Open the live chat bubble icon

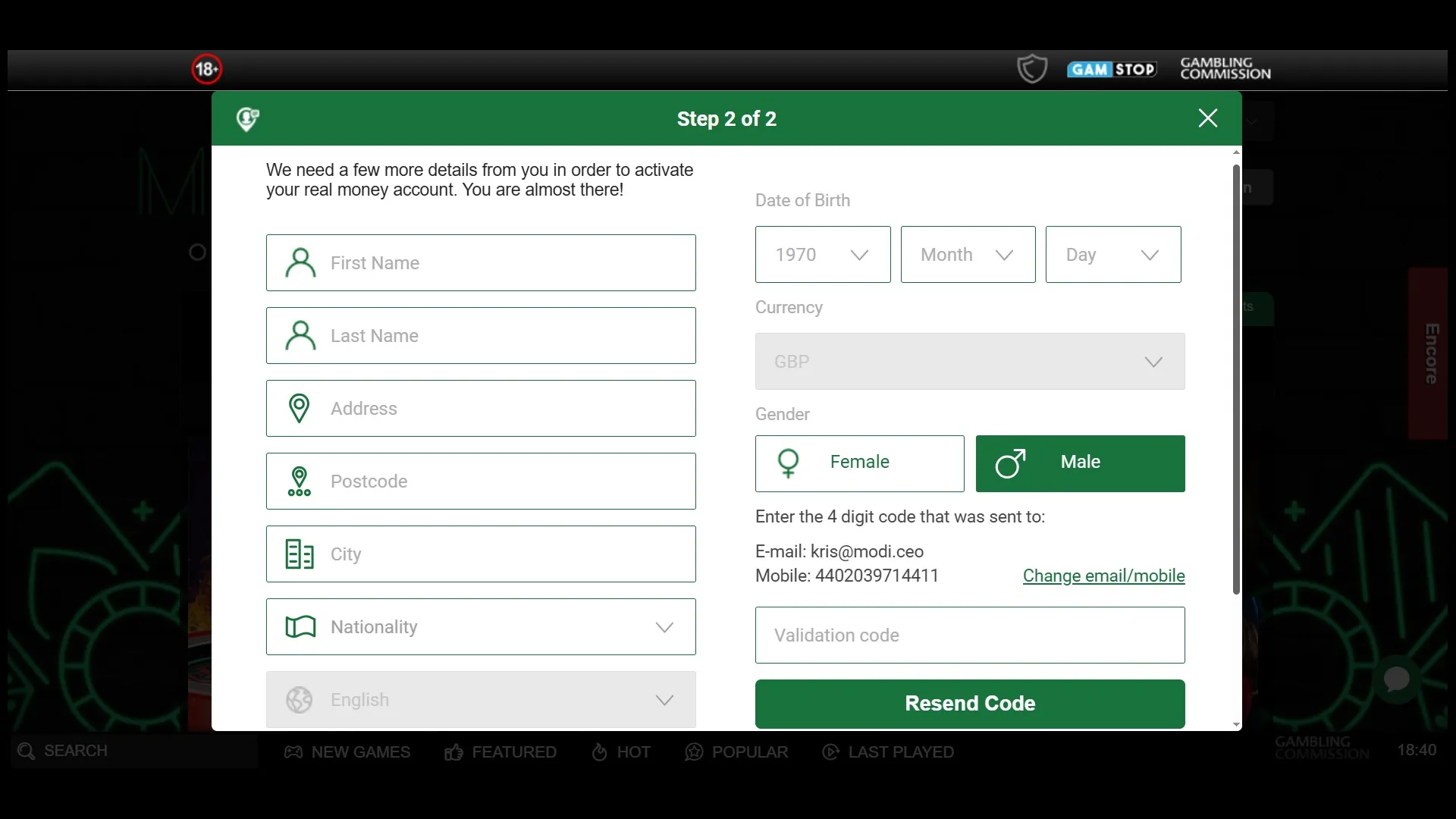(x=1397, y=679)
